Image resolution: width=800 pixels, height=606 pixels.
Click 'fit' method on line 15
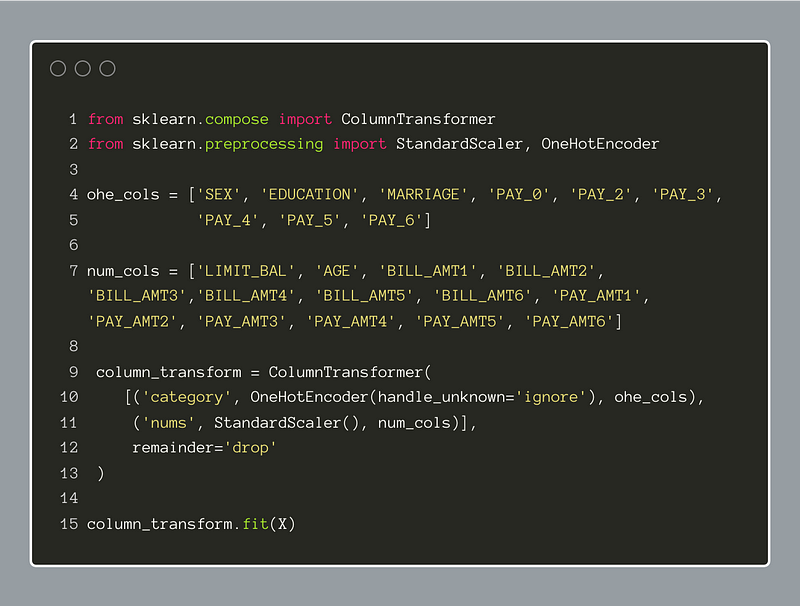(x=255, y=524)
